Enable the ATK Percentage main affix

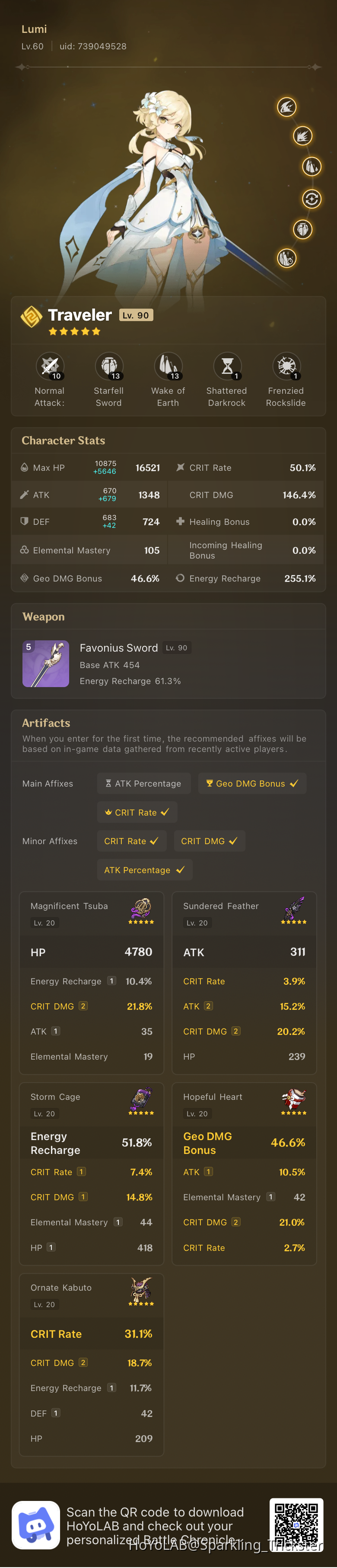click(x=143, y=784)
